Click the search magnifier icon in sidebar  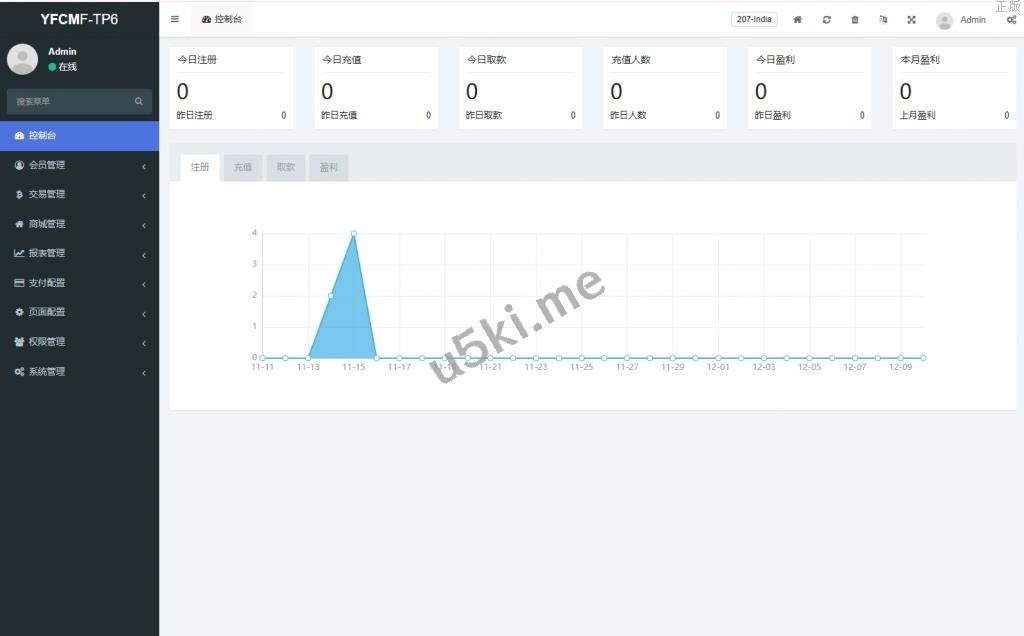pyautogui.click(x=139, y=101)
